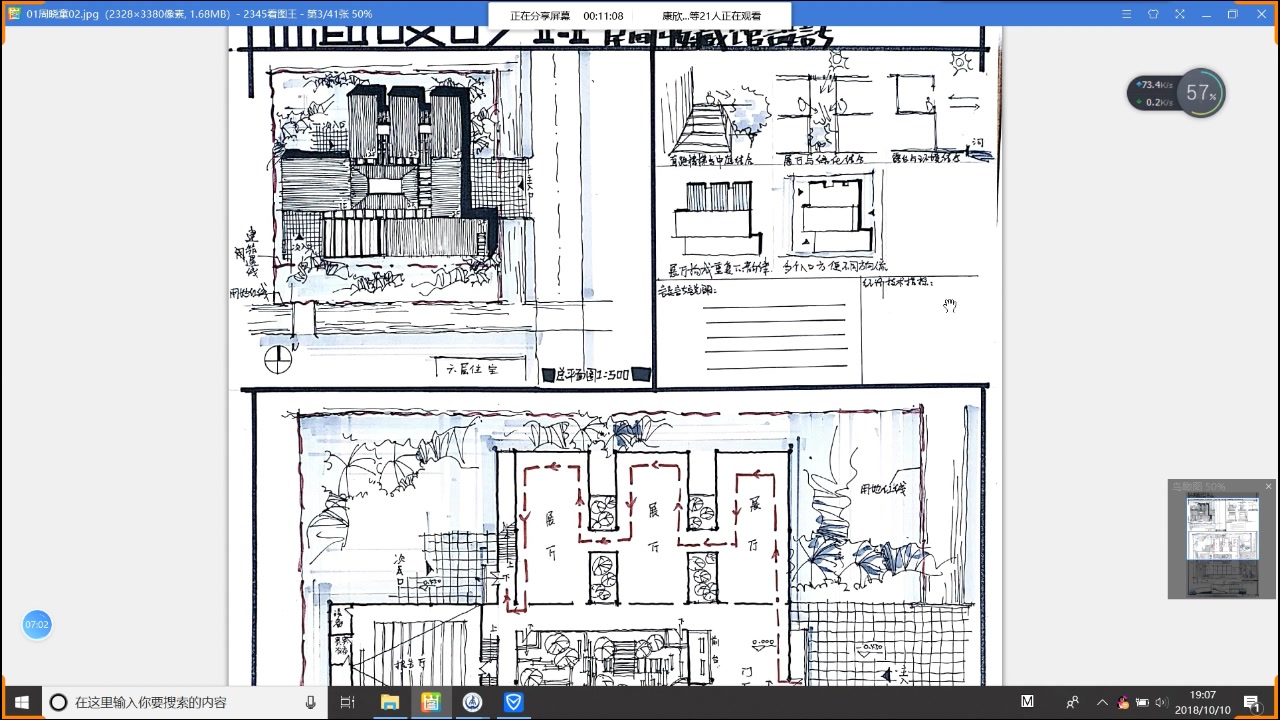Viewport: 1280px width, 720px height.
Task: Open the Action Center notification icon
Action: pos(1251,703)
